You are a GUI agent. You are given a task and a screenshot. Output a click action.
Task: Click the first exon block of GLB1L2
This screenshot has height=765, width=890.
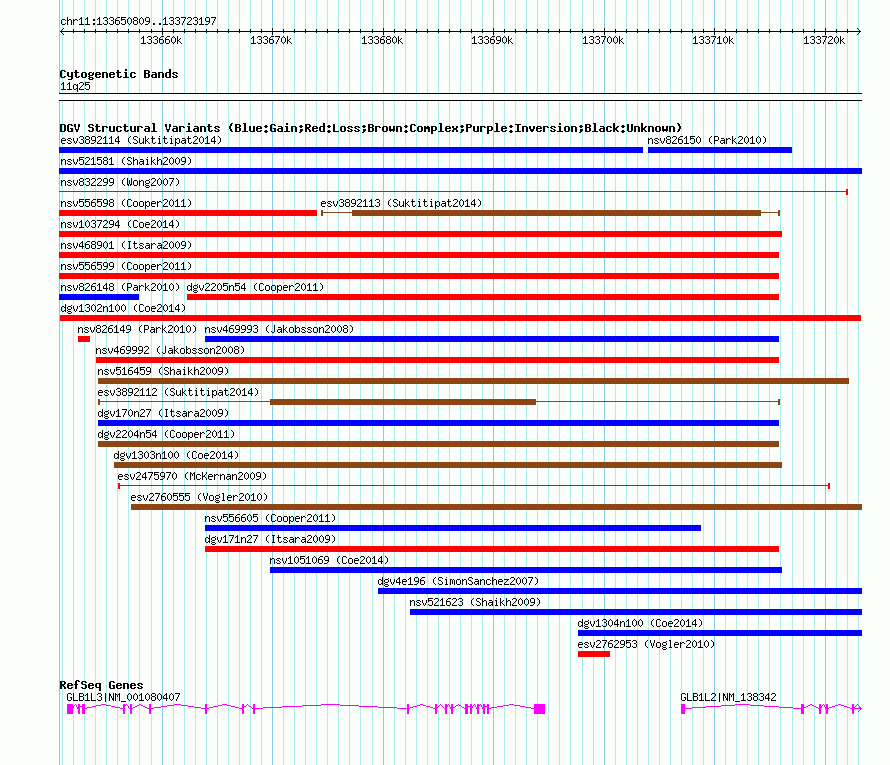pos(683,709)
